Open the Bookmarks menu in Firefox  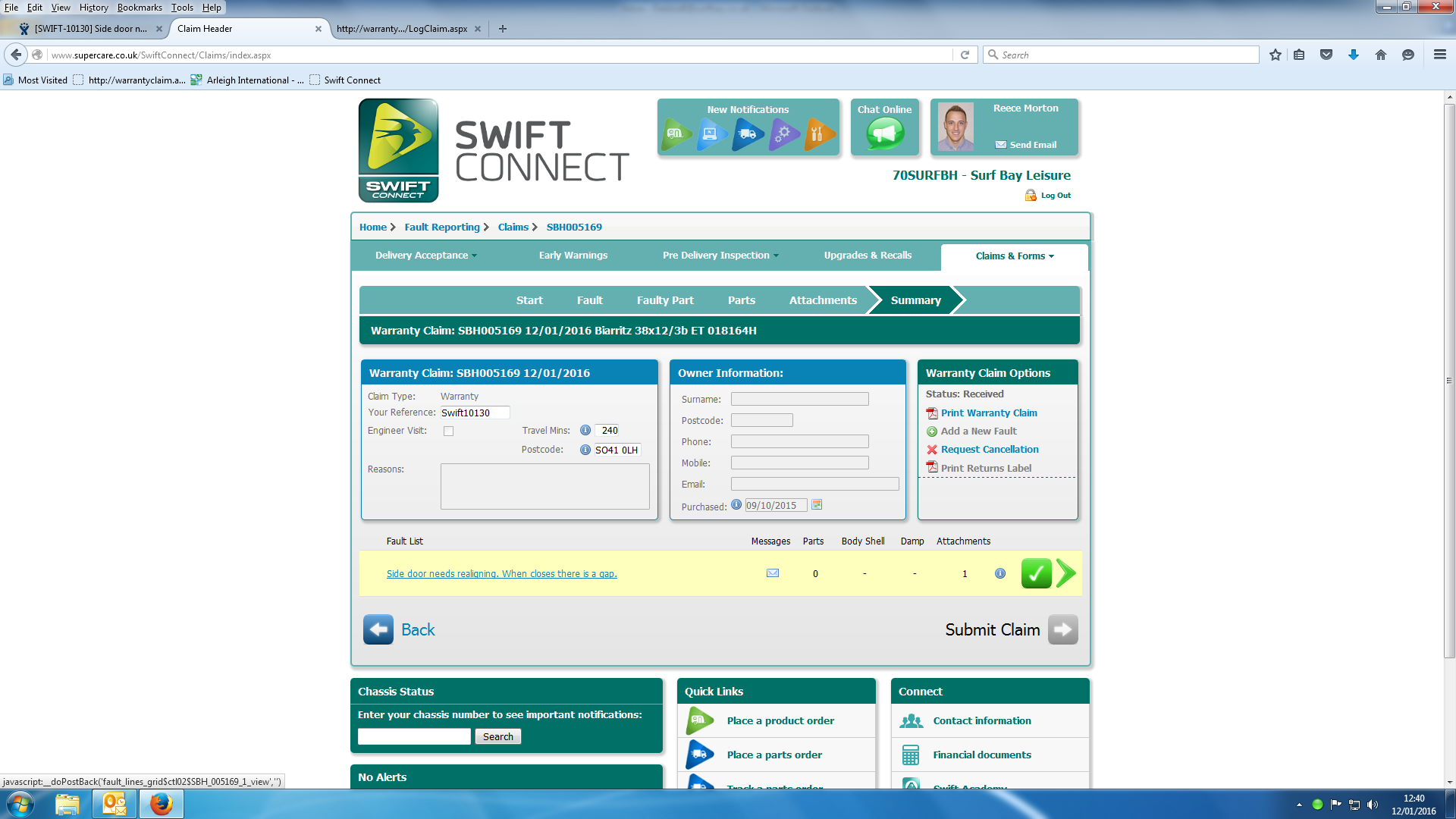click(x=140, y=8)
